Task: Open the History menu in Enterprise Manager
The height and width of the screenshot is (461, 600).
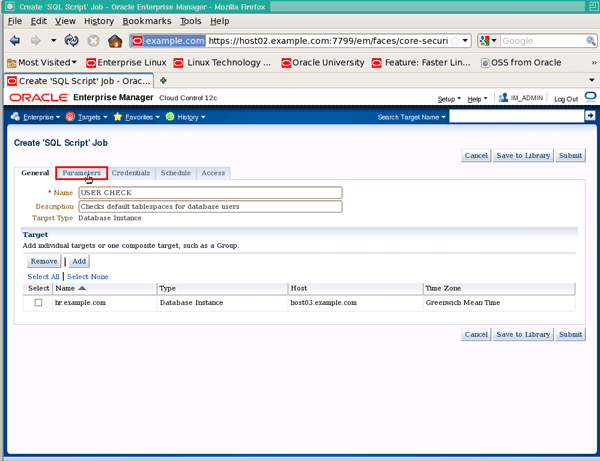Action: pos(186,117)
